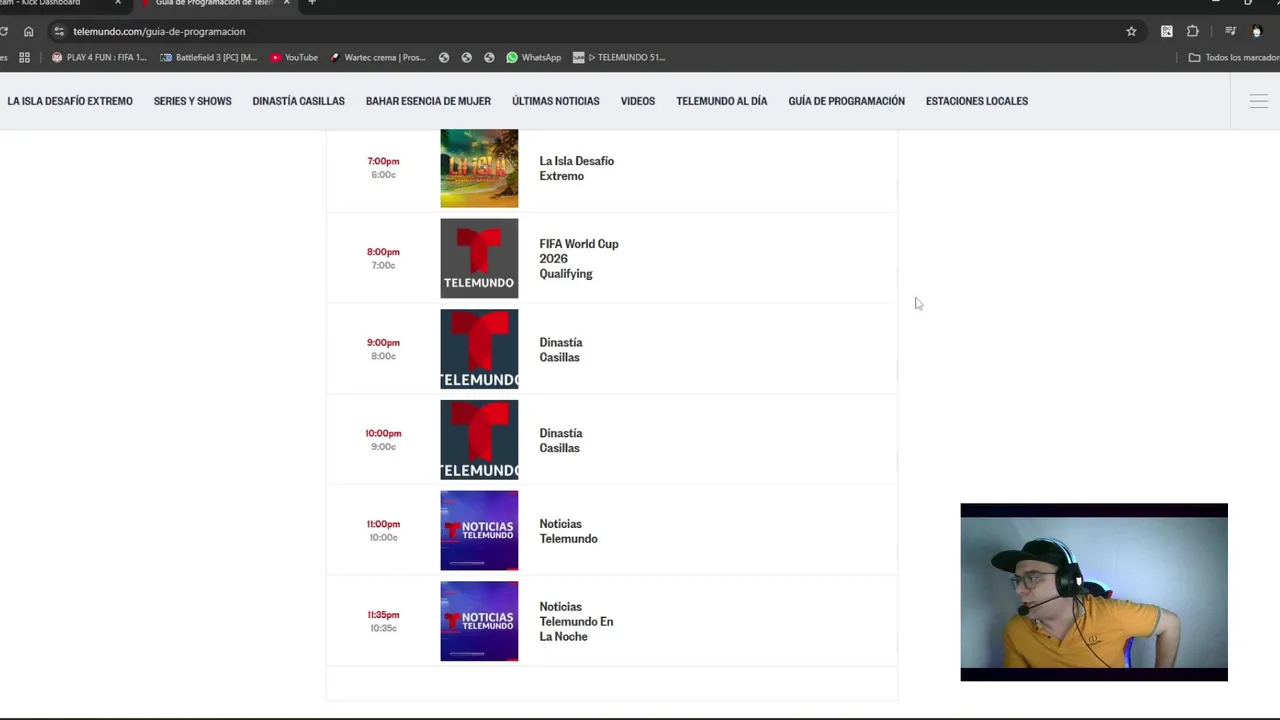Click Dinastía Casillas title in 9:00pm row
The image size is (1280, 720).
tap(561, 349)
